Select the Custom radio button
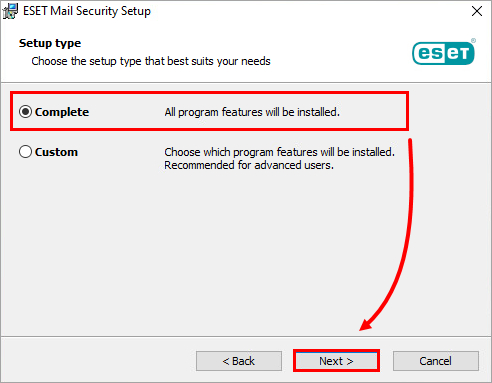The height and width of the screenshot is (383, 492). pyautogui.click(x=25, y=152)
